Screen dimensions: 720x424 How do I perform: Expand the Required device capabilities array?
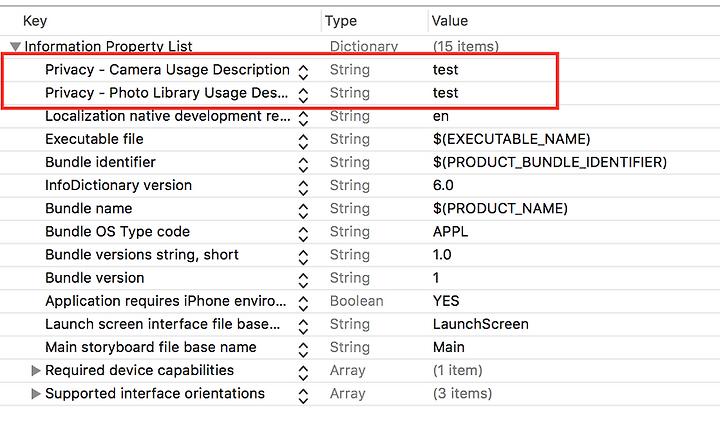click(x=35, y=371)
